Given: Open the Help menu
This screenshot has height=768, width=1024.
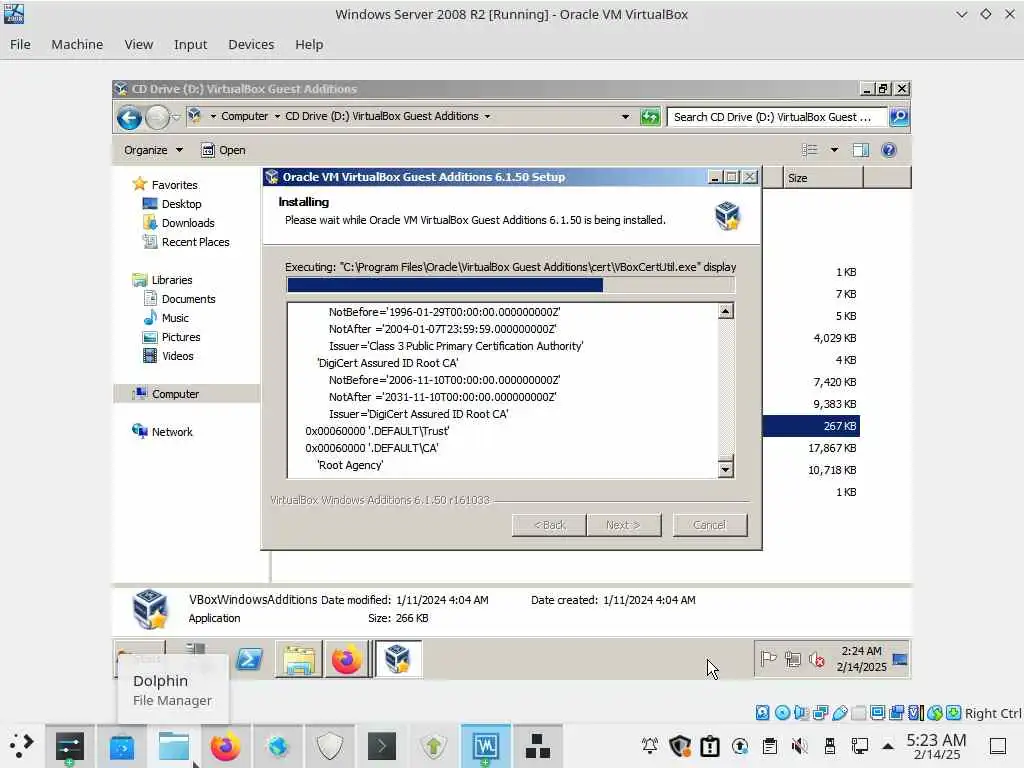Looking at the screenshot, I should 309,44.
